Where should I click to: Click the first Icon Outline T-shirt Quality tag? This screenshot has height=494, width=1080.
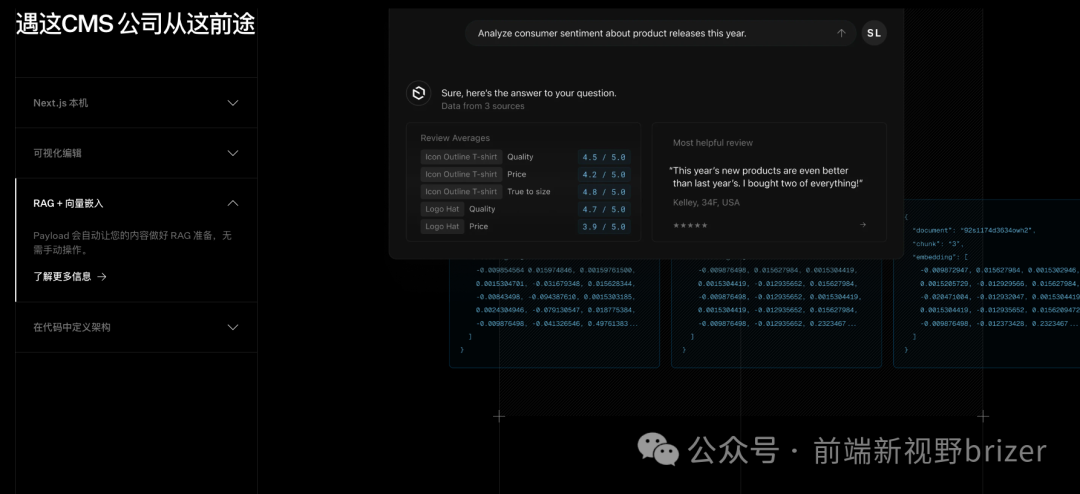461,156
